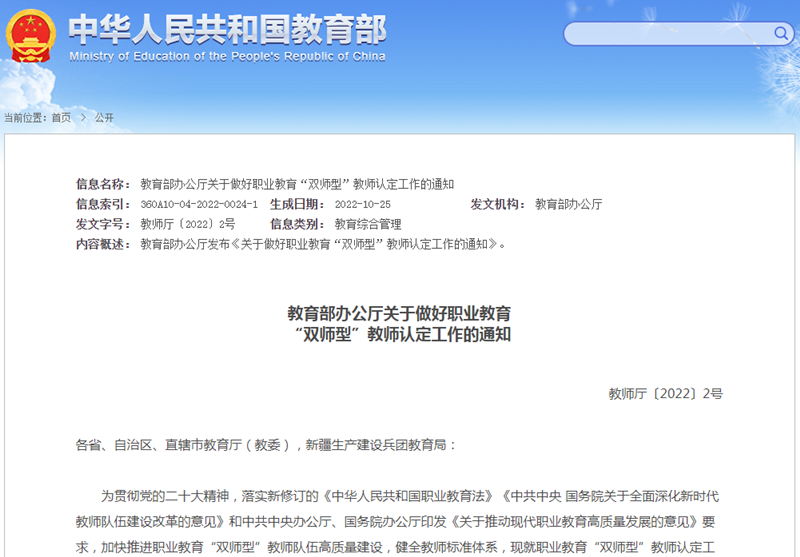Click the breadcrumb arrow separator after 首页
This screenshot has height=557, width=800.
[x=83, y=118]
